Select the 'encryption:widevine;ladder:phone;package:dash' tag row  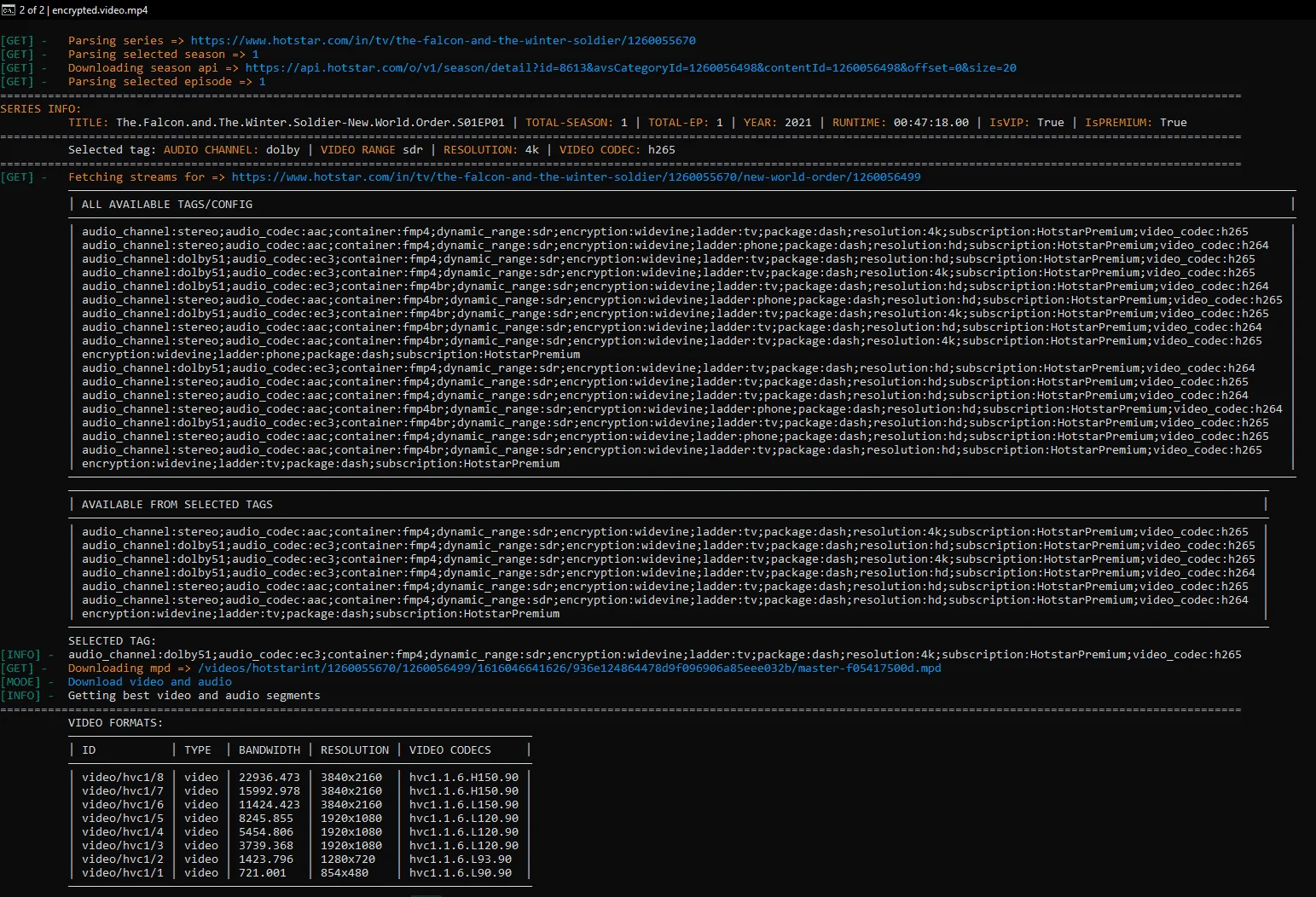tap(331, 355)
